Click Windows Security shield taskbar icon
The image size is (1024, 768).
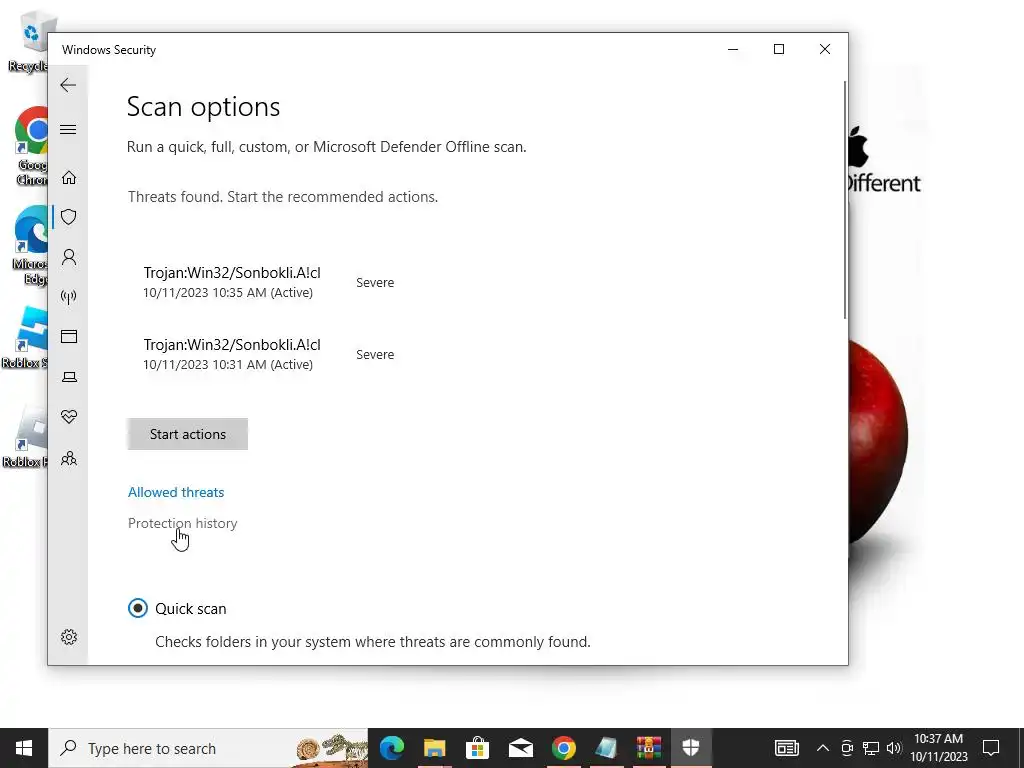691,748
